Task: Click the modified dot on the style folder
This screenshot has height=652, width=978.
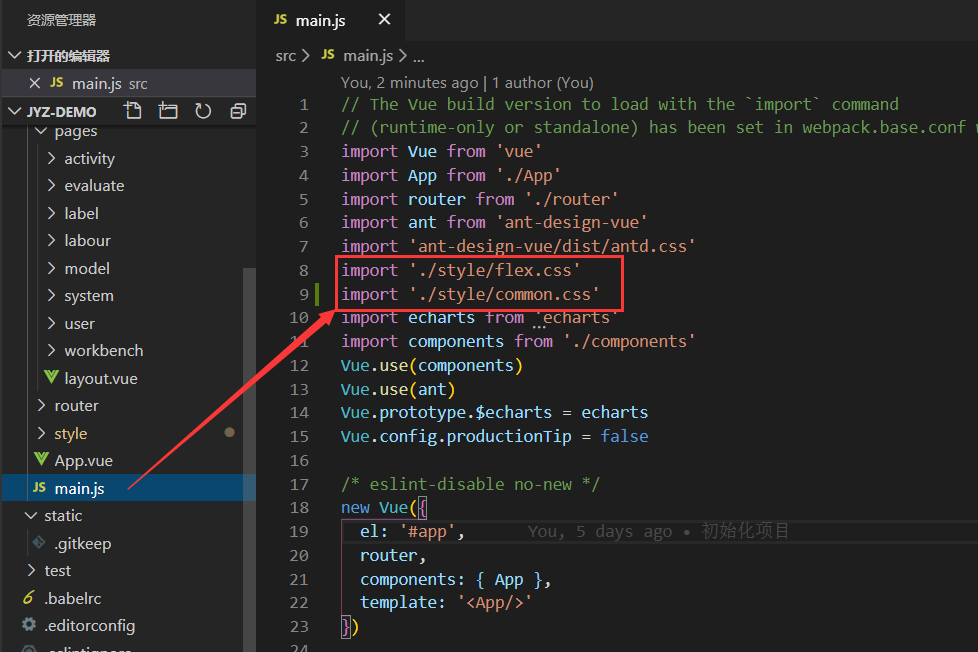Action: click(230, 432)
